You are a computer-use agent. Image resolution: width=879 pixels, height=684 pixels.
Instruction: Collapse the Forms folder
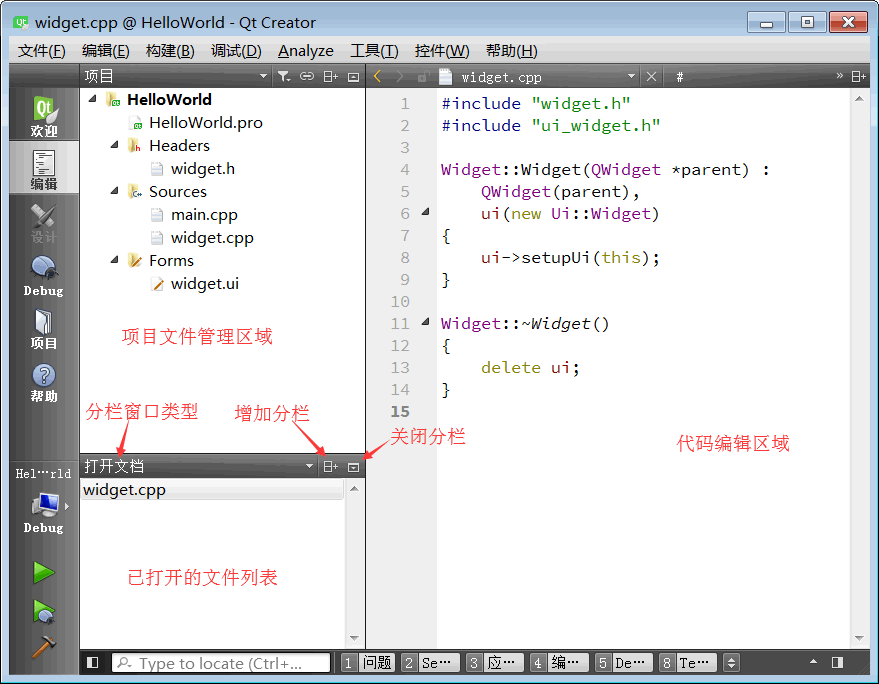click(x=114, y=260)
